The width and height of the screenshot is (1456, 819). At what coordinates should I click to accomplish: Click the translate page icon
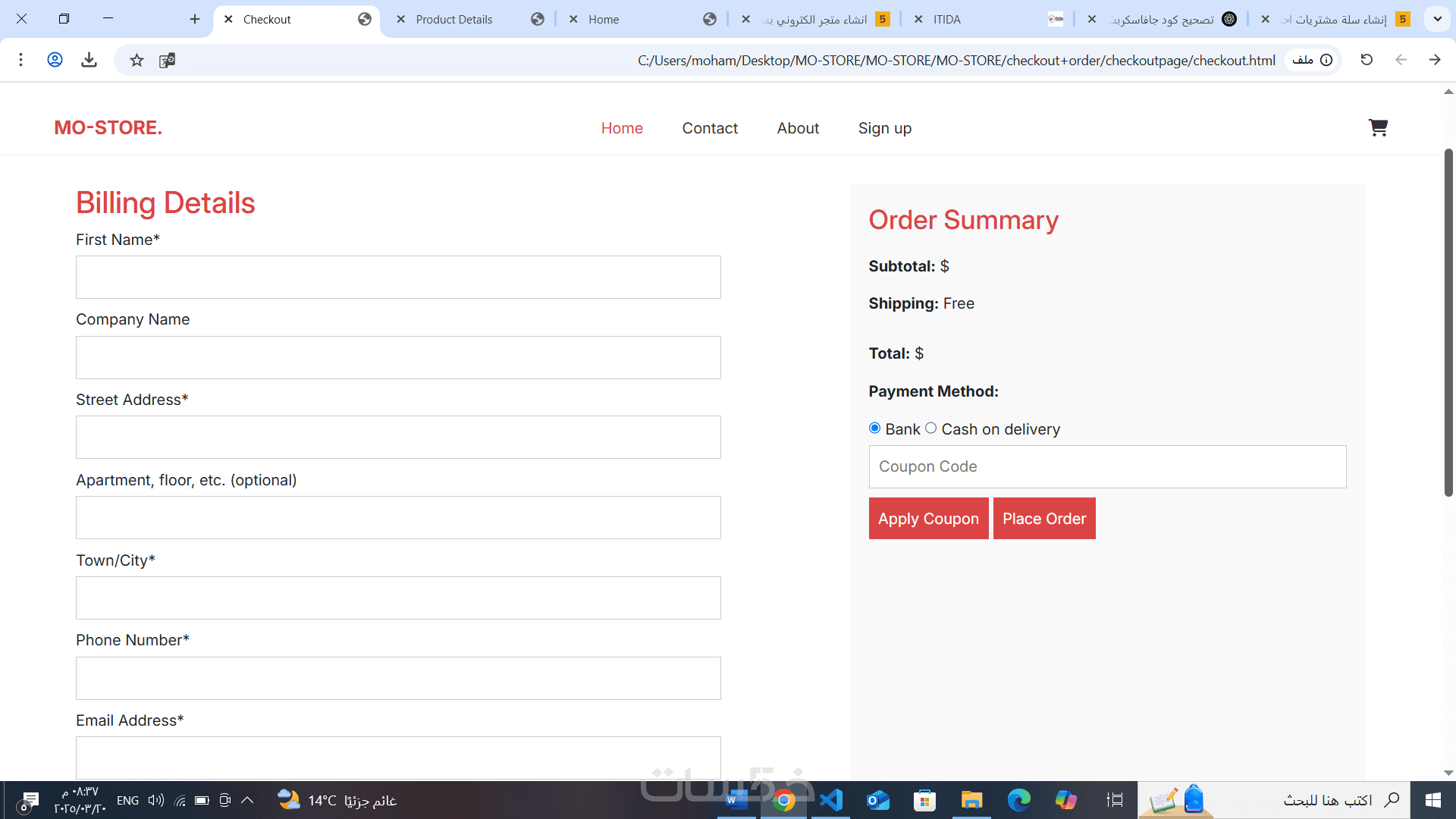[x=168, y=60]
